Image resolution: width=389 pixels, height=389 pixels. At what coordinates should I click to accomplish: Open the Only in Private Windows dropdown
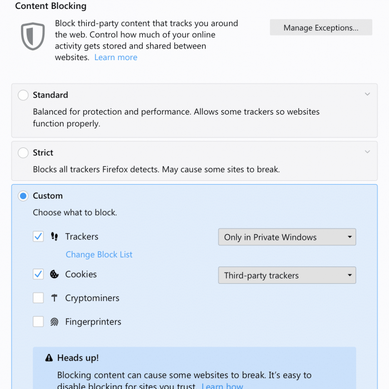(287, 237)
